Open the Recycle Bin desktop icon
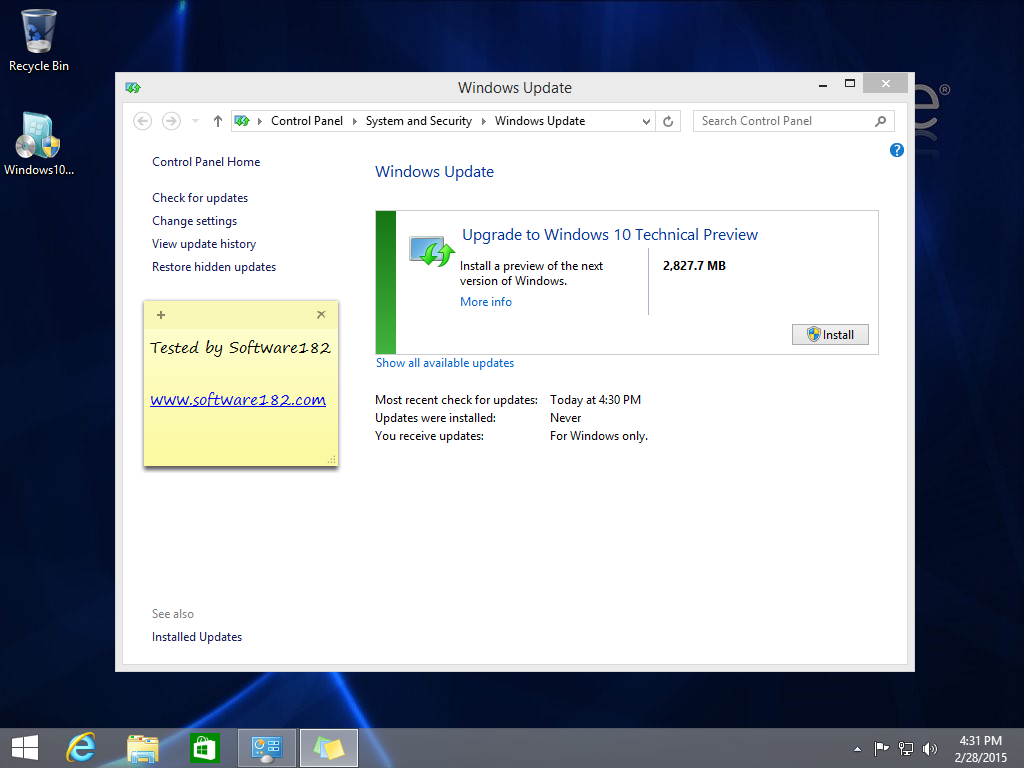Viewport: 1024px width, 768px height. coord(39,40)
